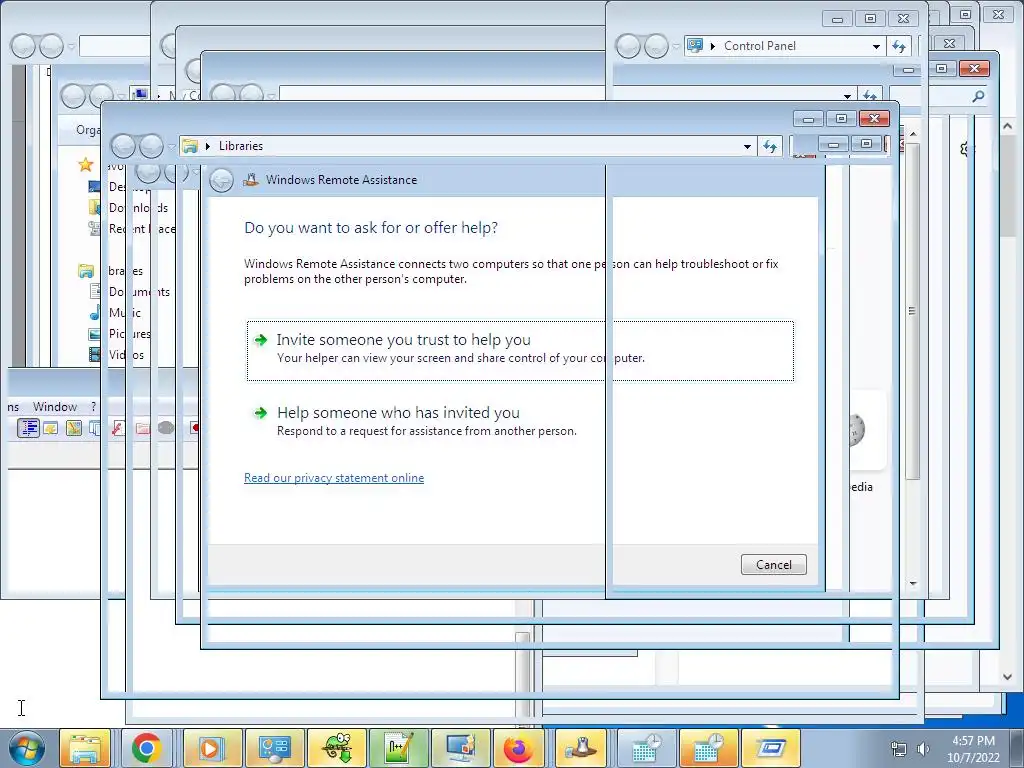Click the Libraries window forward button
Image resolution: width=1024 pixels, height=768 pixels.
coord(151,146)
